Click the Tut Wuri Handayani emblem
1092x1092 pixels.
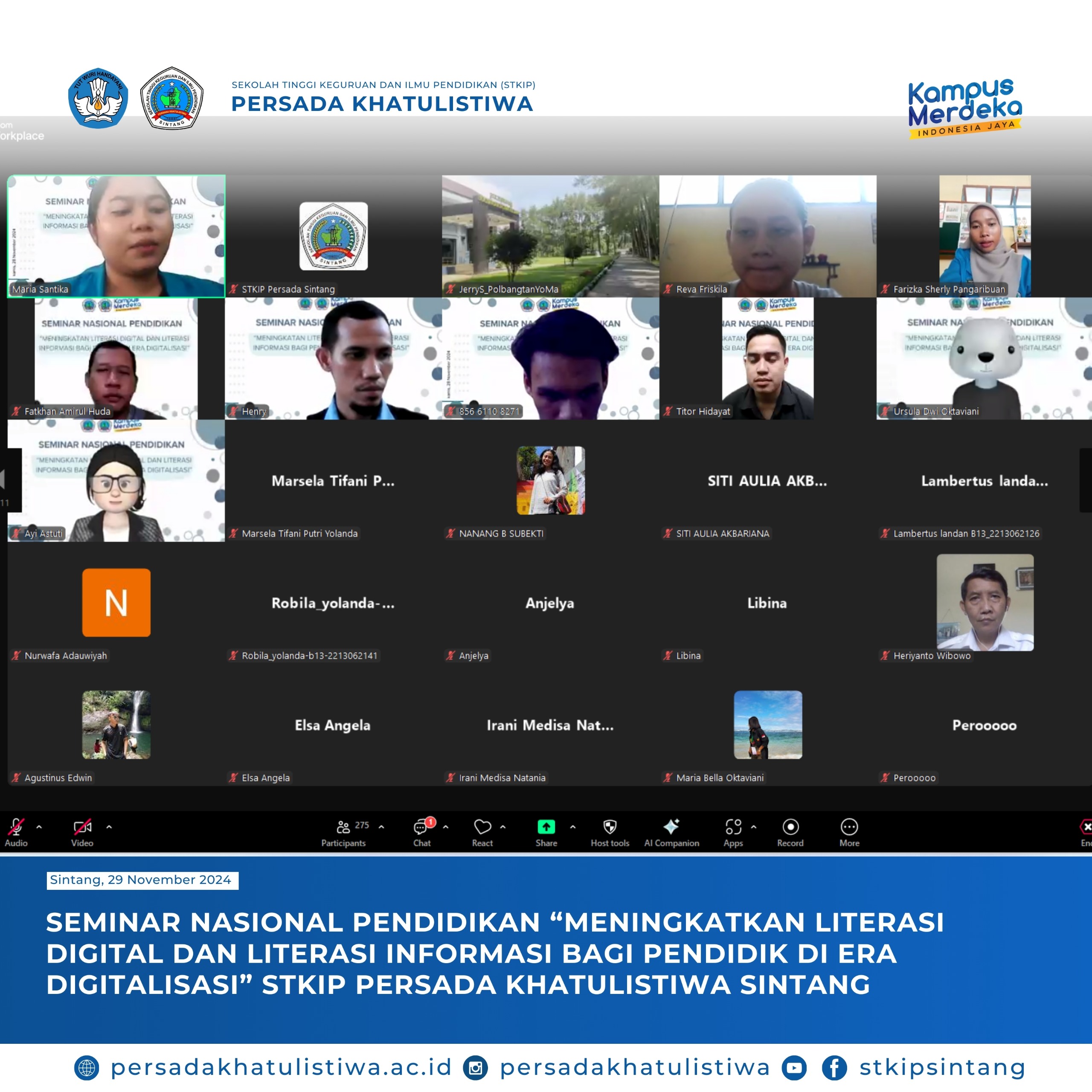pyautogui.click(x=99, y=98)
